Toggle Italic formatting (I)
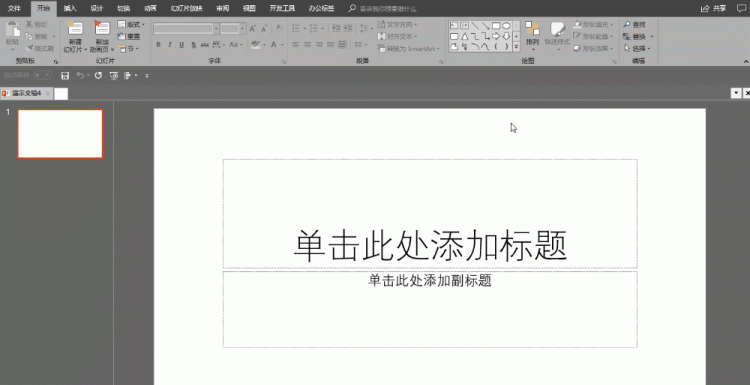This screenshot has height=385, width=750. pyautogui.click(x=170, y=45)
